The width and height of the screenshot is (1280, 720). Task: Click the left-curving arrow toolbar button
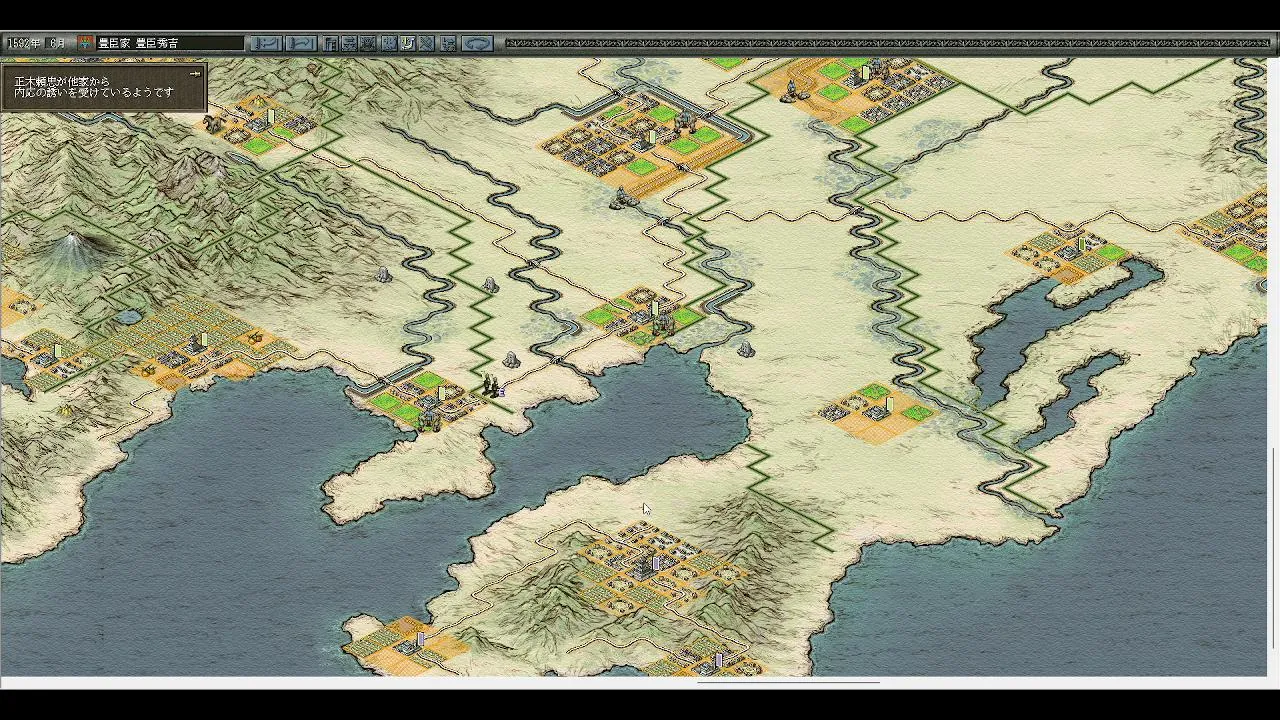click(x=266, y=43)
